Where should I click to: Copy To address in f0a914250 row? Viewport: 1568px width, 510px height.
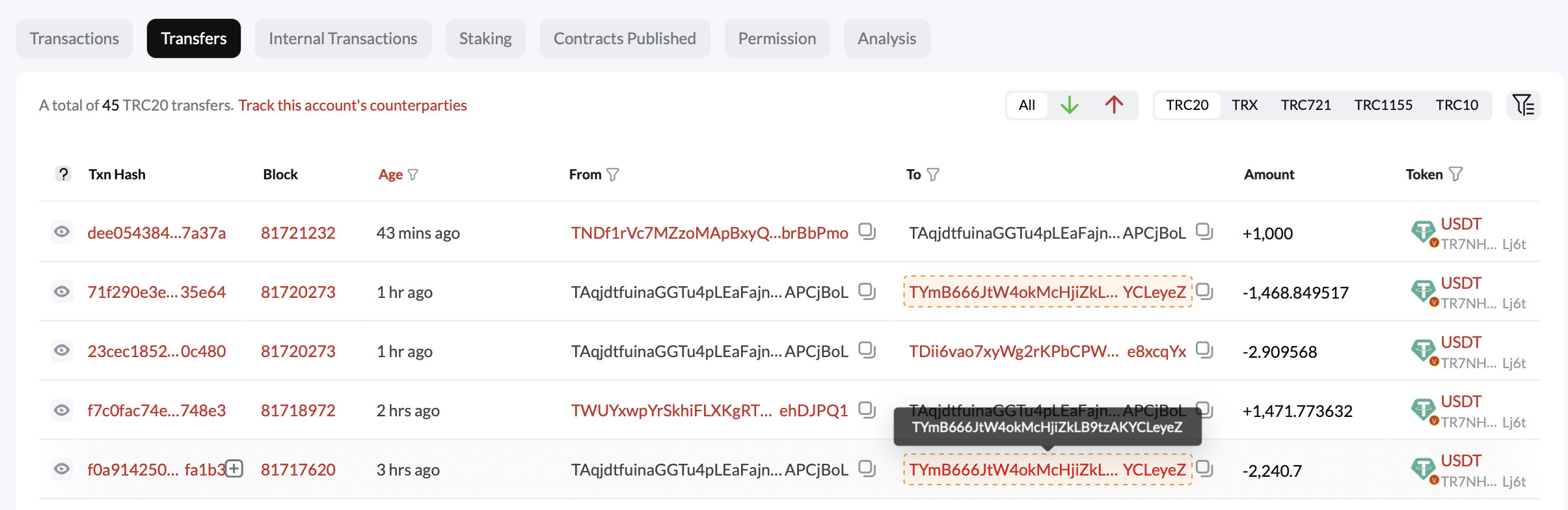1204,468
